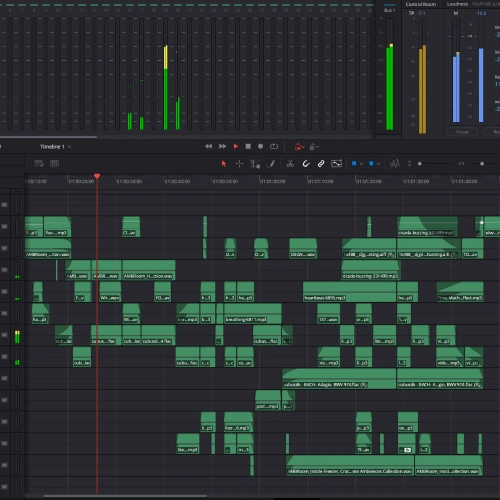Click the waveform transient detection icon
The image size is (500, 500).
[394, 164]
